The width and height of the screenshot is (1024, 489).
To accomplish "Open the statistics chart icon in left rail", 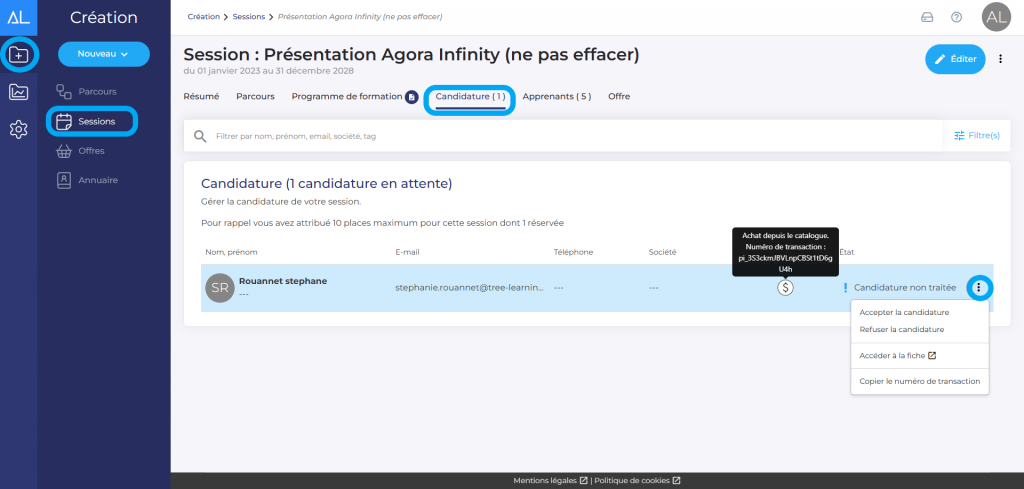I will 19,92.
